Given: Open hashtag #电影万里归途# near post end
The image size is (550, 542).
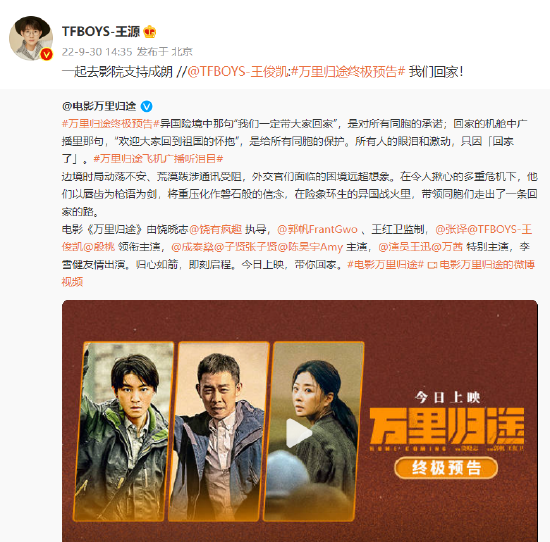Looking at the screenshot, I should tap(385, 265).
